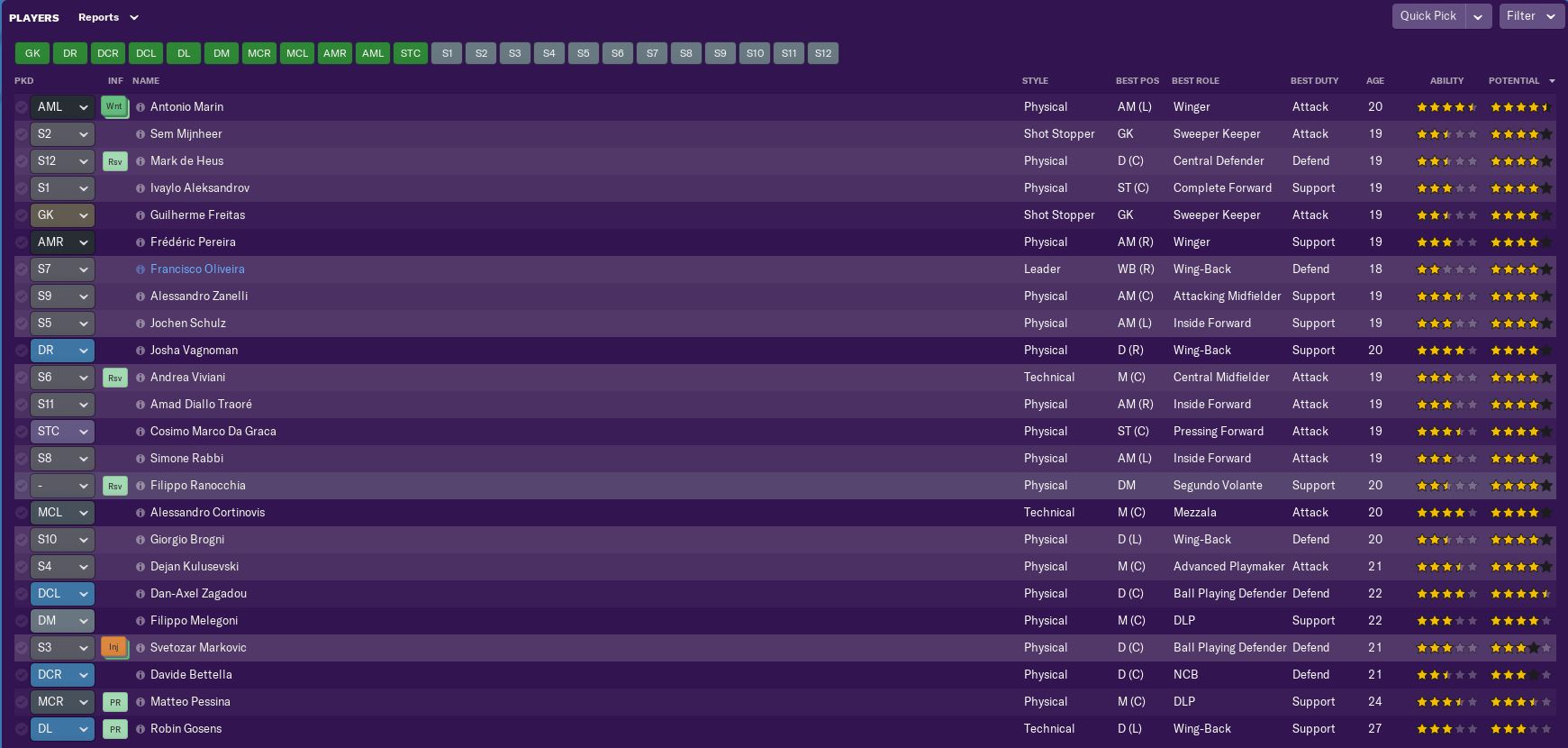Click the Quick Pick button

tap(1428, 16)
